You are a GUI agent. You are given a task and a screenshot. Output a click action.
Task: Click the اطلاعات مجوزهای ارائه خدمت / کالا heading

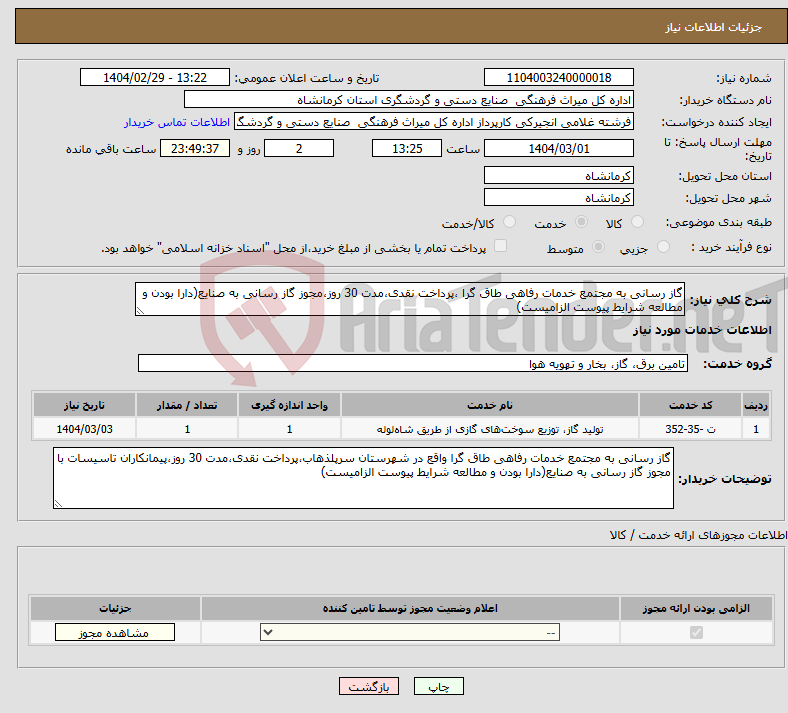coord(699,535)
